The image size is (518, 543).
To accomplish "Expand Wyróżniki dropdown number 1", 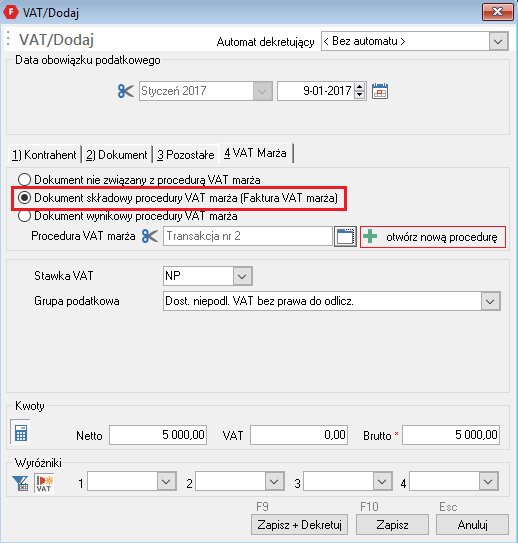I will pyautogui.click(x=166, y=482).
